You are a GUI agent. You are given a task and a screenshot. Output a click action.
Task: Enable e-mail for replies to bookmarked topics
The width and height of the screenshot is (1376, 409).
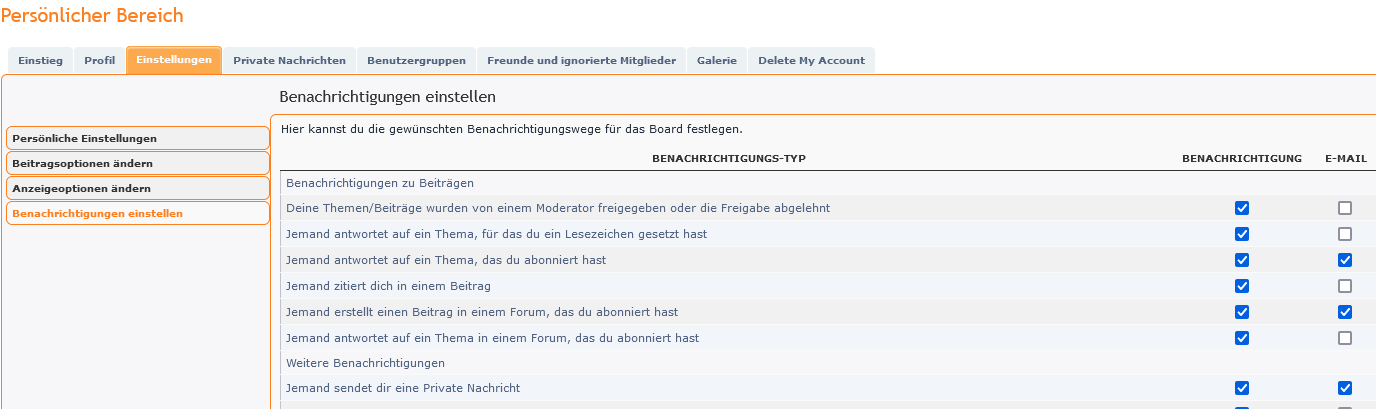(1345, 234)
